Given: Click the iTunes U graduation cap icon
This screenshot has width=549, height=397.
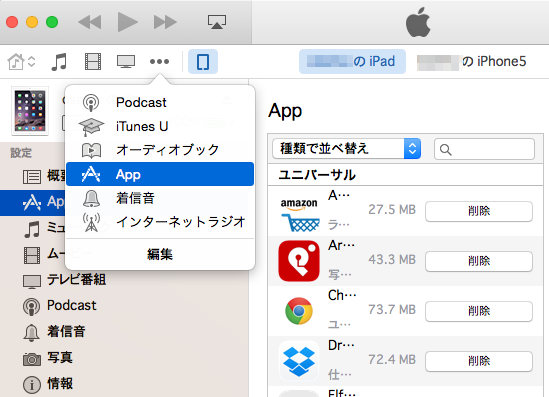Looking at the screenshot, I should point(91,127).
